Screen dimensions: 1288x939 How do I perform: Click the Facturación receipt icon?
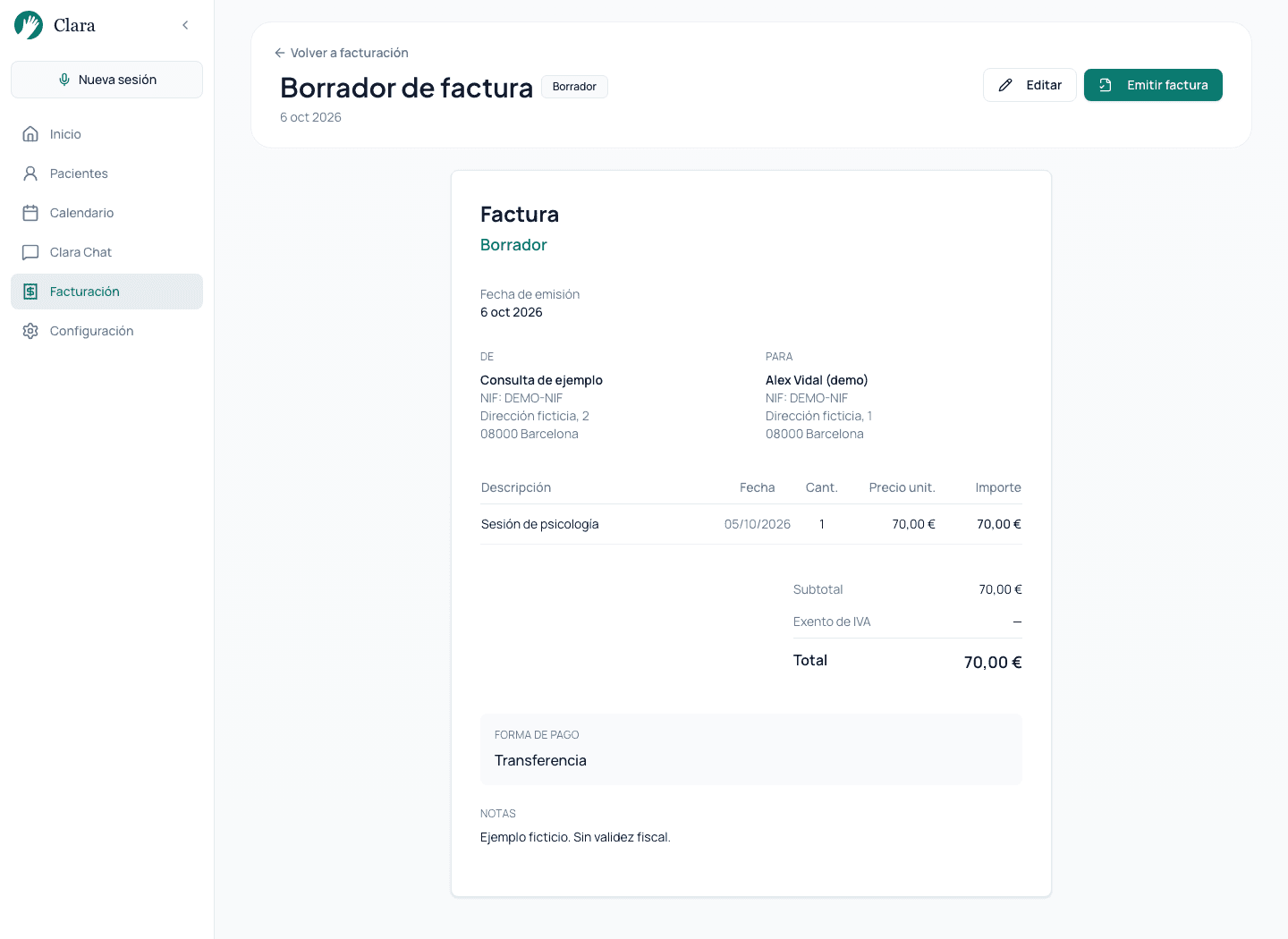30,292
